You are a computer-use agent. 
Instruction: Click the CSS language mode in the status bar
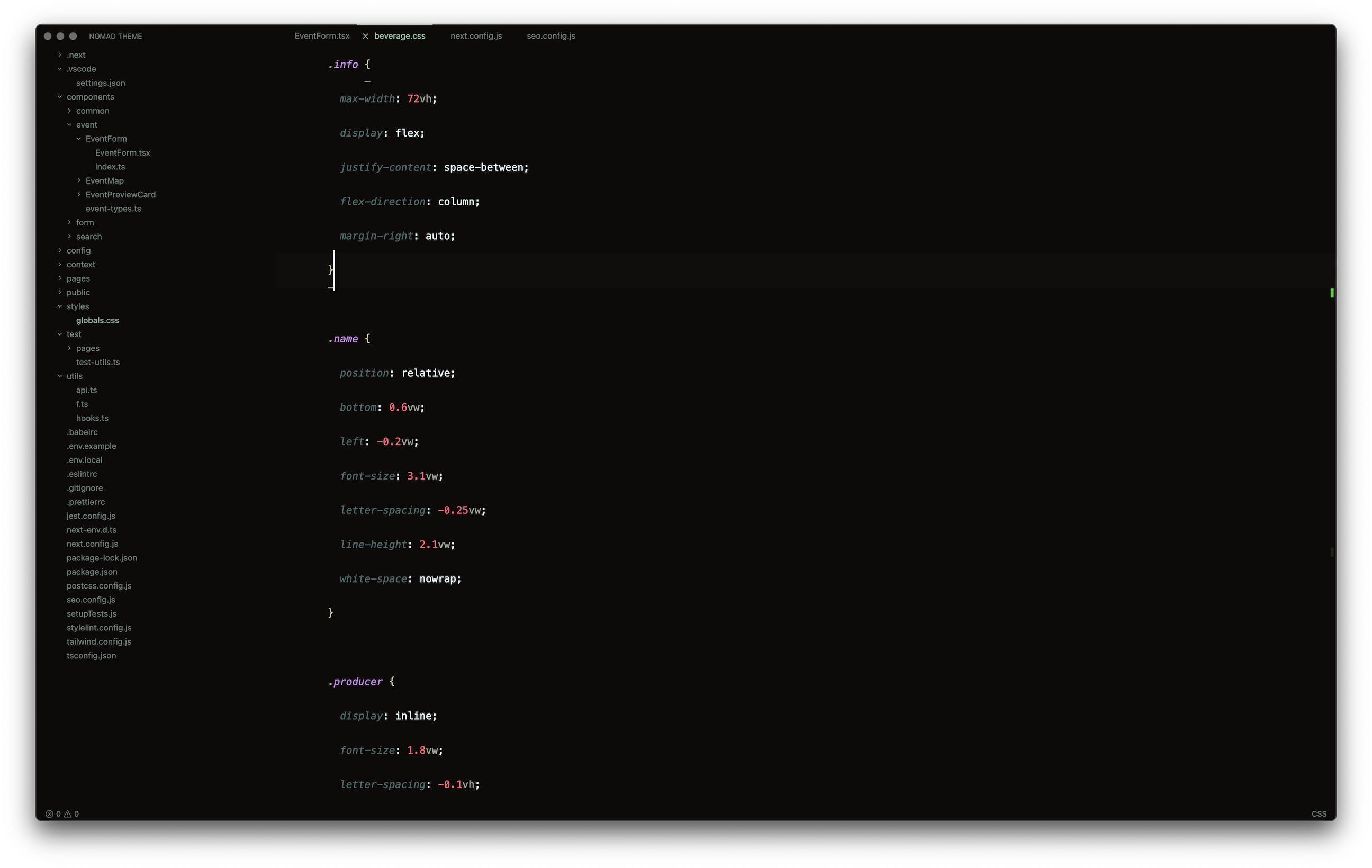pyautogui.click(x=1319, y=814)
